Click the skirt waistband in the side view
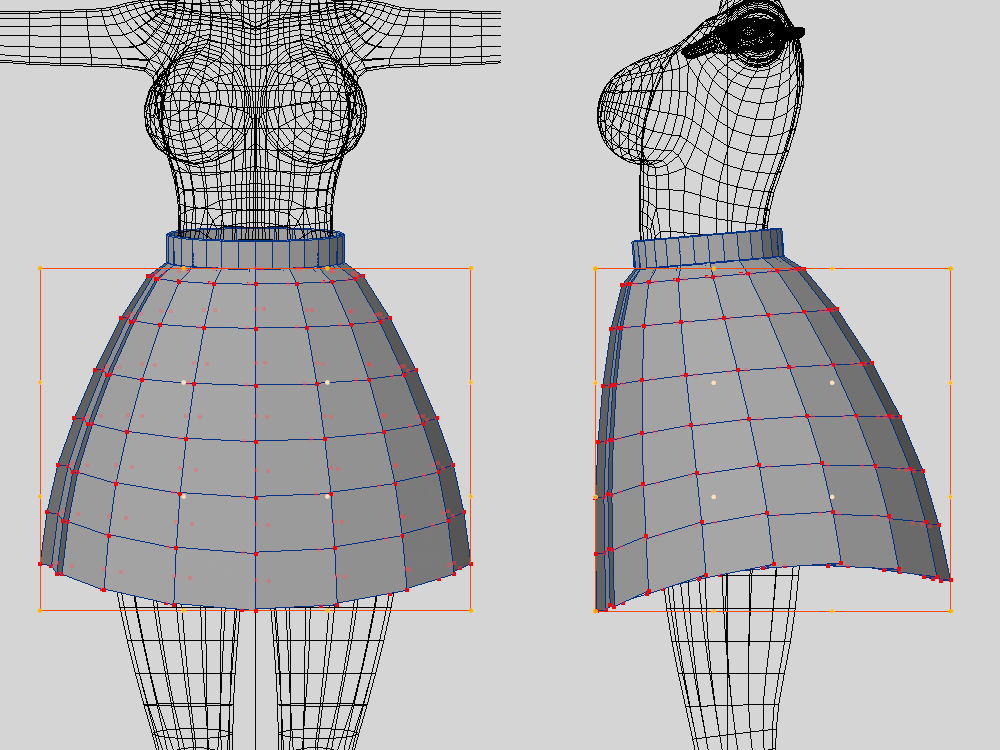The width and height of the screenshot is (1000, 750). 707,250
